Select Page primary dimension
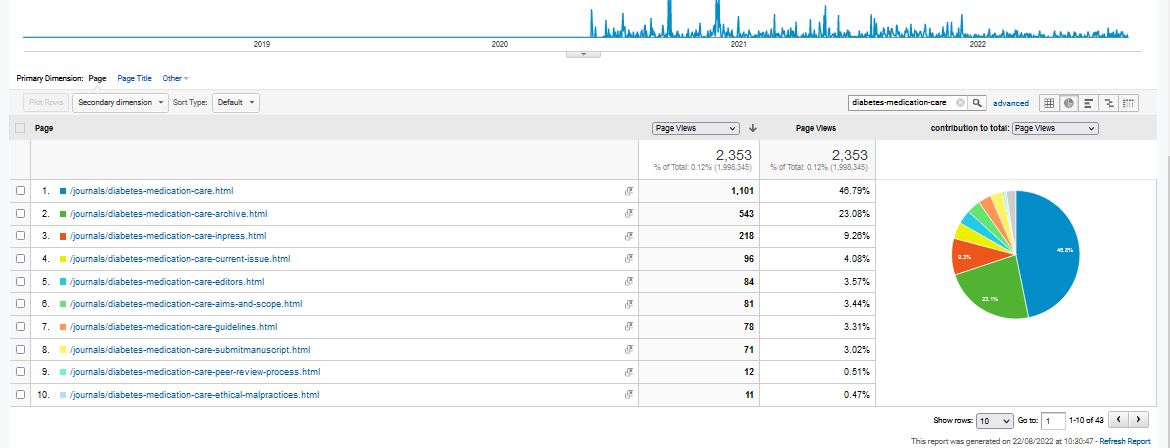Screen dimensions: 1170x448 click(x=98, y=78)
